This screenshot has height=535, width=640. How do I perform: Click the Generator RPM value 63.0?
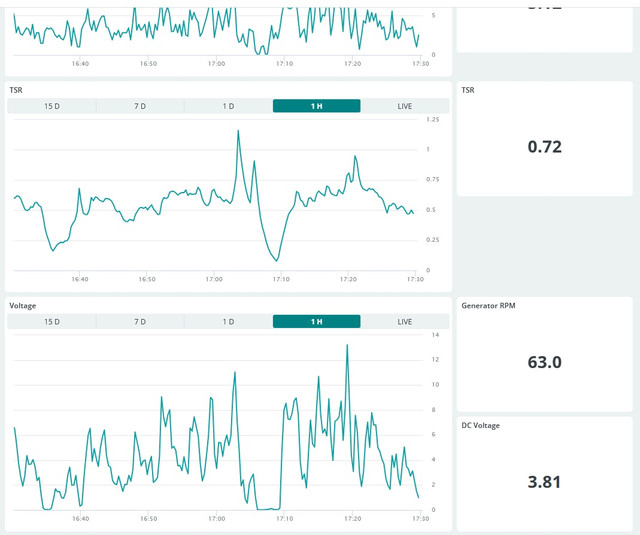pyautogui.click(x=544, y=362)
